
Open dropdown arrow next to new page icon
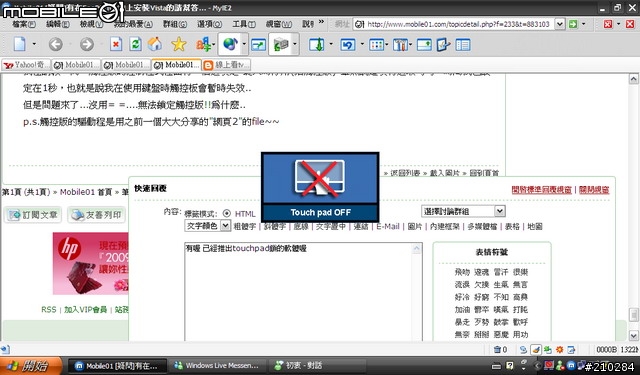34,44
